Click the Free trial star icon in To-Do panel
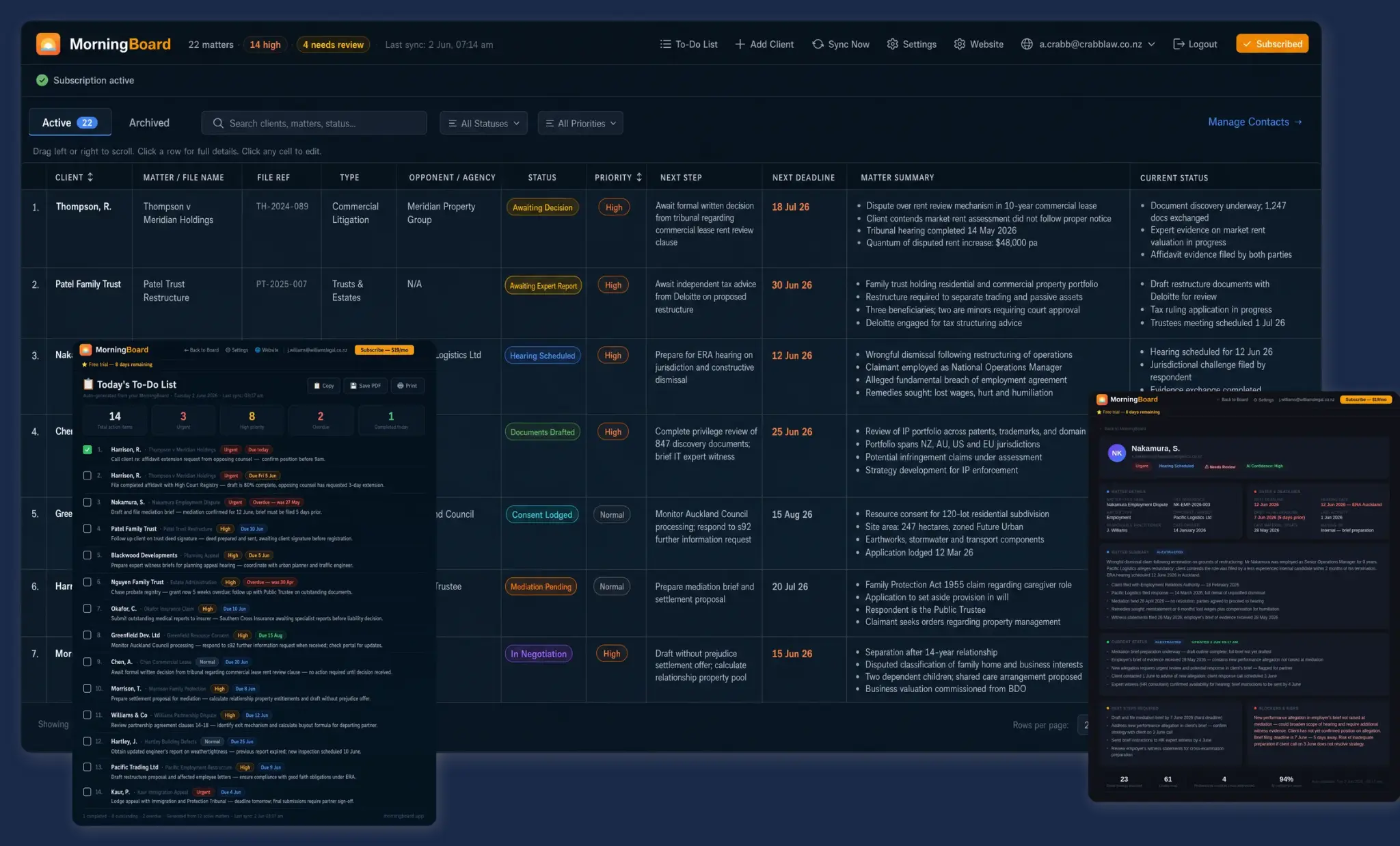Image resolution: width=1400 pixels, height=846 pixels. (x=85, y=365)
